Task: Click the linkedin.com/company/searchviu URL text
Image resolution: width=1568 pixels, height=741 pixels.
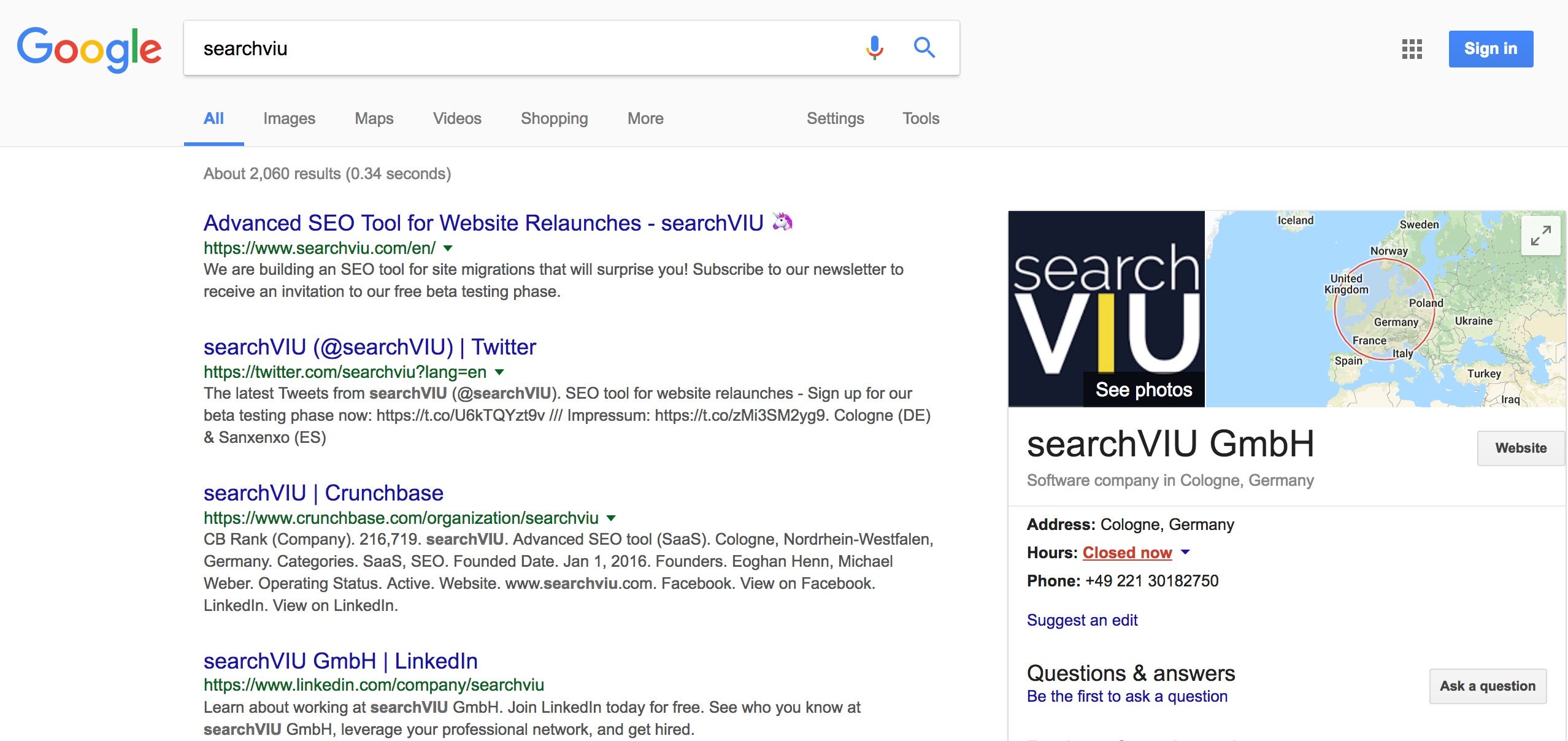Action: 374,685
